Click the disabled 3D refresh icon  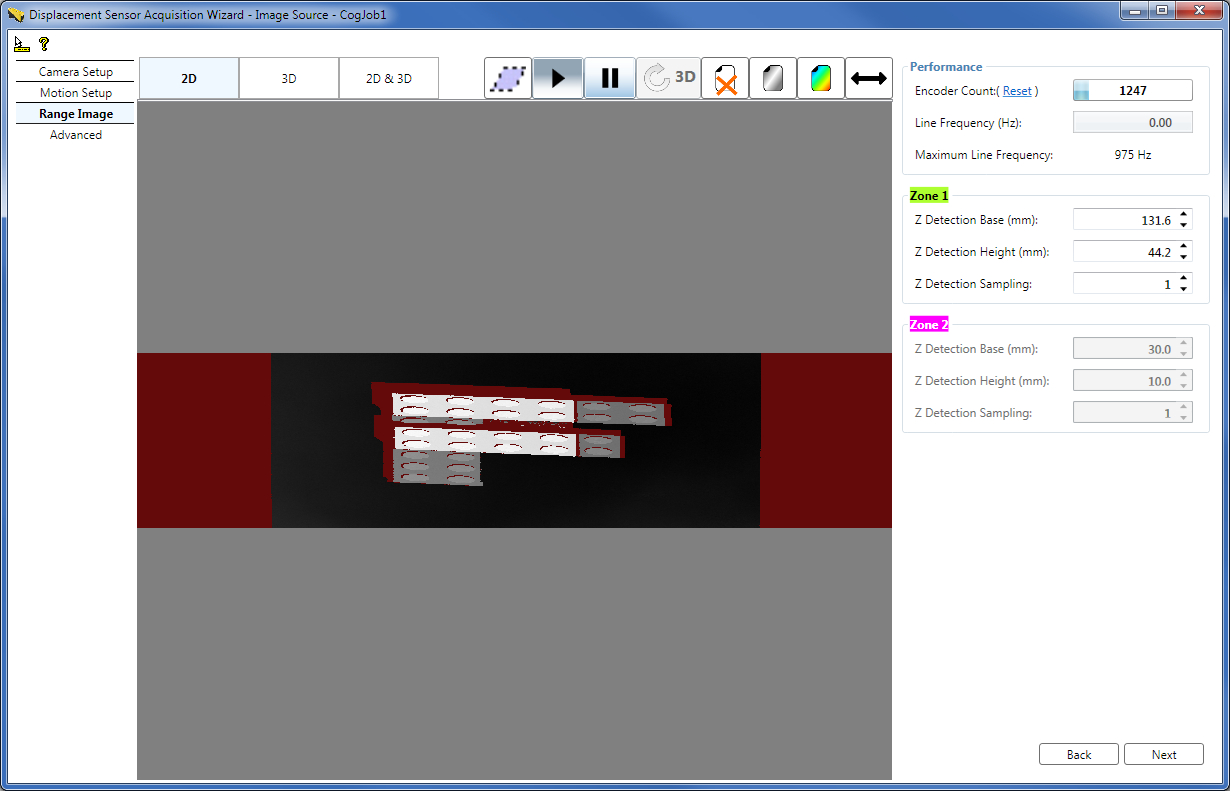coord(668,78)
